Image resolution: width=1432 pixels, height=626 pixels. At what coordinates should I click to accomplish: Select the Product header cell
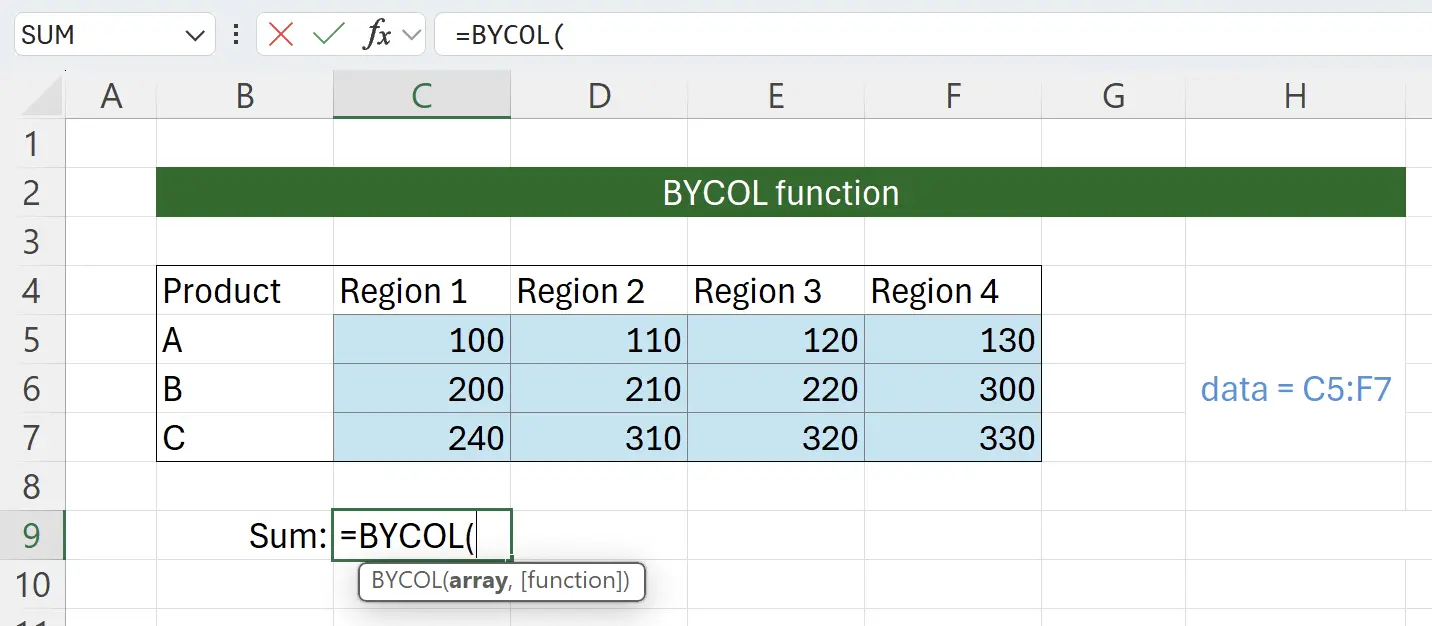244,291
